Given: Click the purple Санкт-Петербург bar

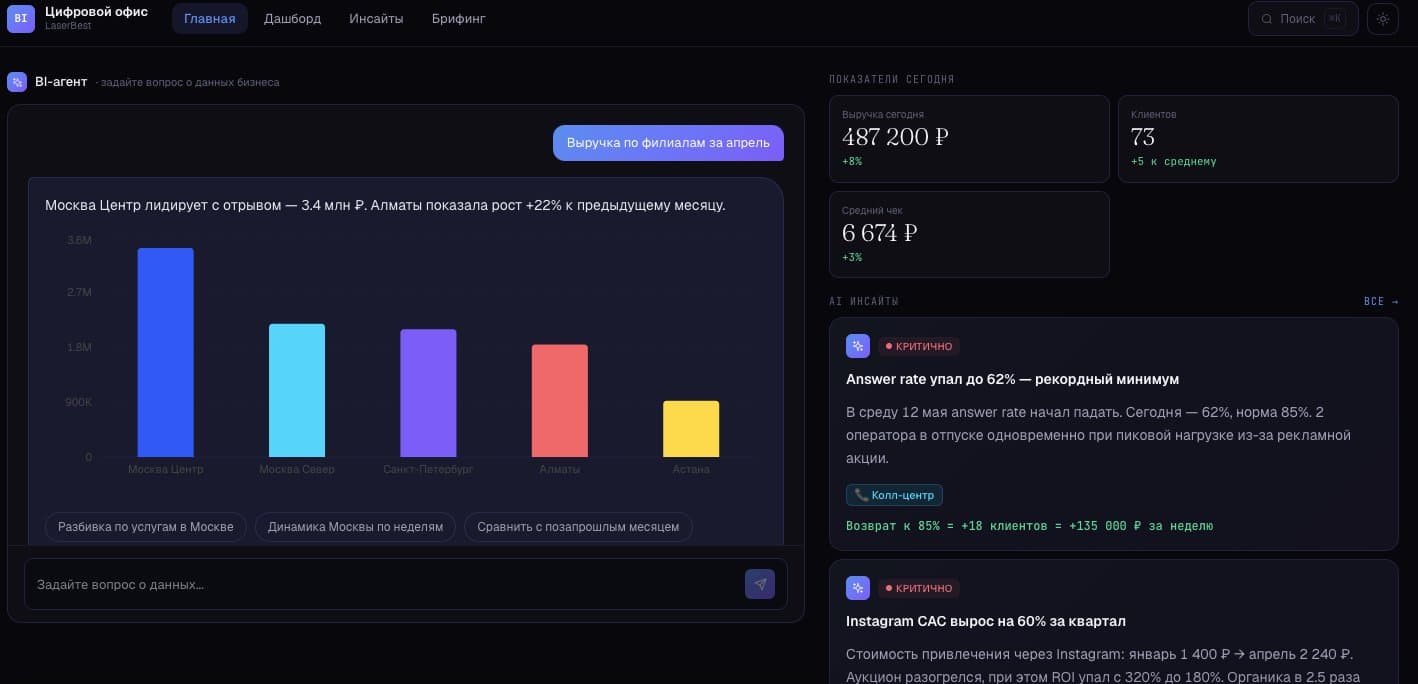Looking at the screenshot, I should (428, 393).
